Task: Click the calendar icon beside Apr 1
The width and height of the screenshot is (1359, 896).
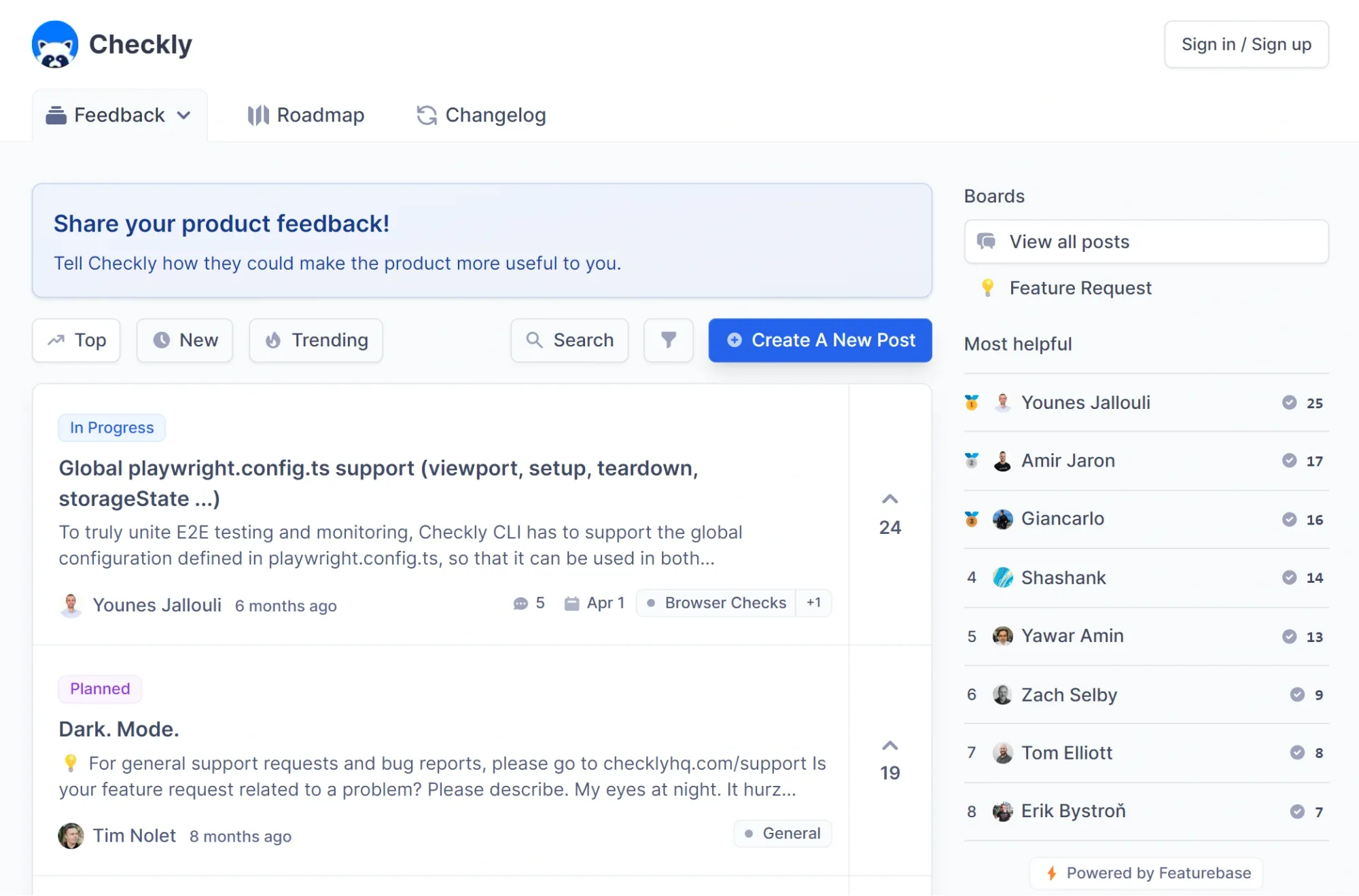Action: 571,603
